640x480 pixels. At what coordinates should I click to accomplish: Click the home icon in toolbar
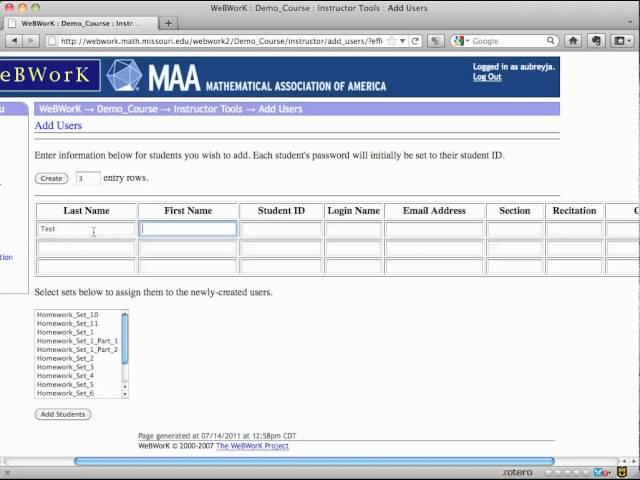pyautogui.click(x=573, y=41)
